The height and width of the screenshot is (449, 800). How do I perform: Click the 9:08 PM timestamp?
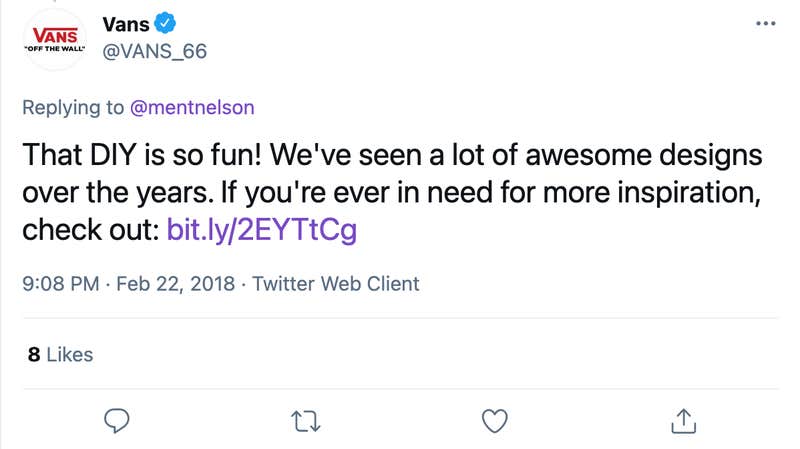coord(60,284)
